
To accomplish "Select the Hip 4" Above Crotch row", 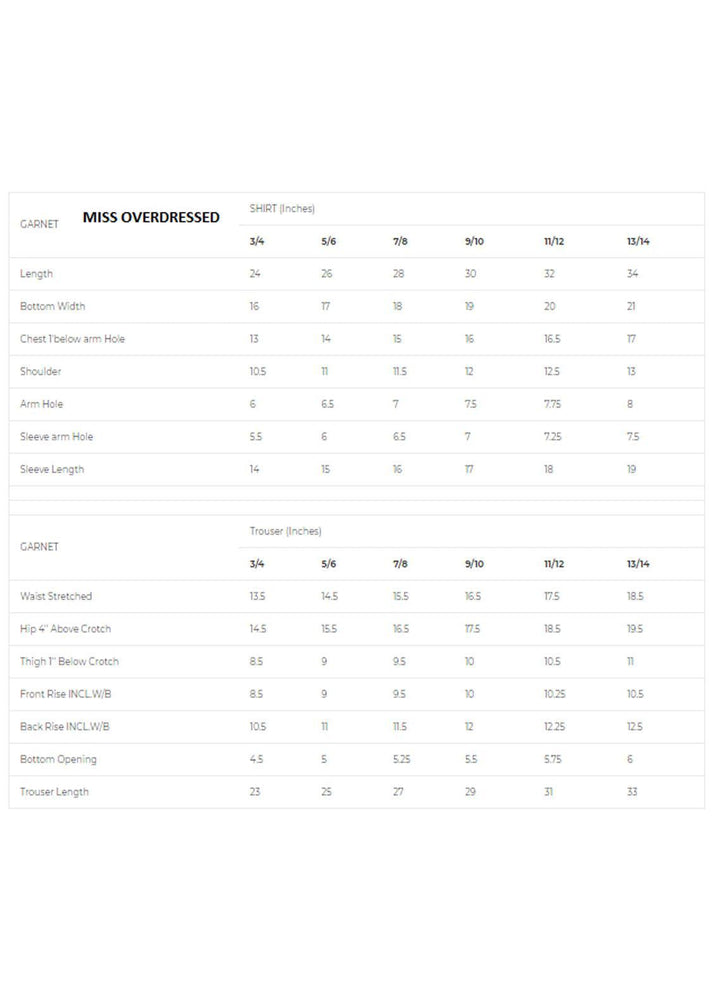I will coord(356,629).
